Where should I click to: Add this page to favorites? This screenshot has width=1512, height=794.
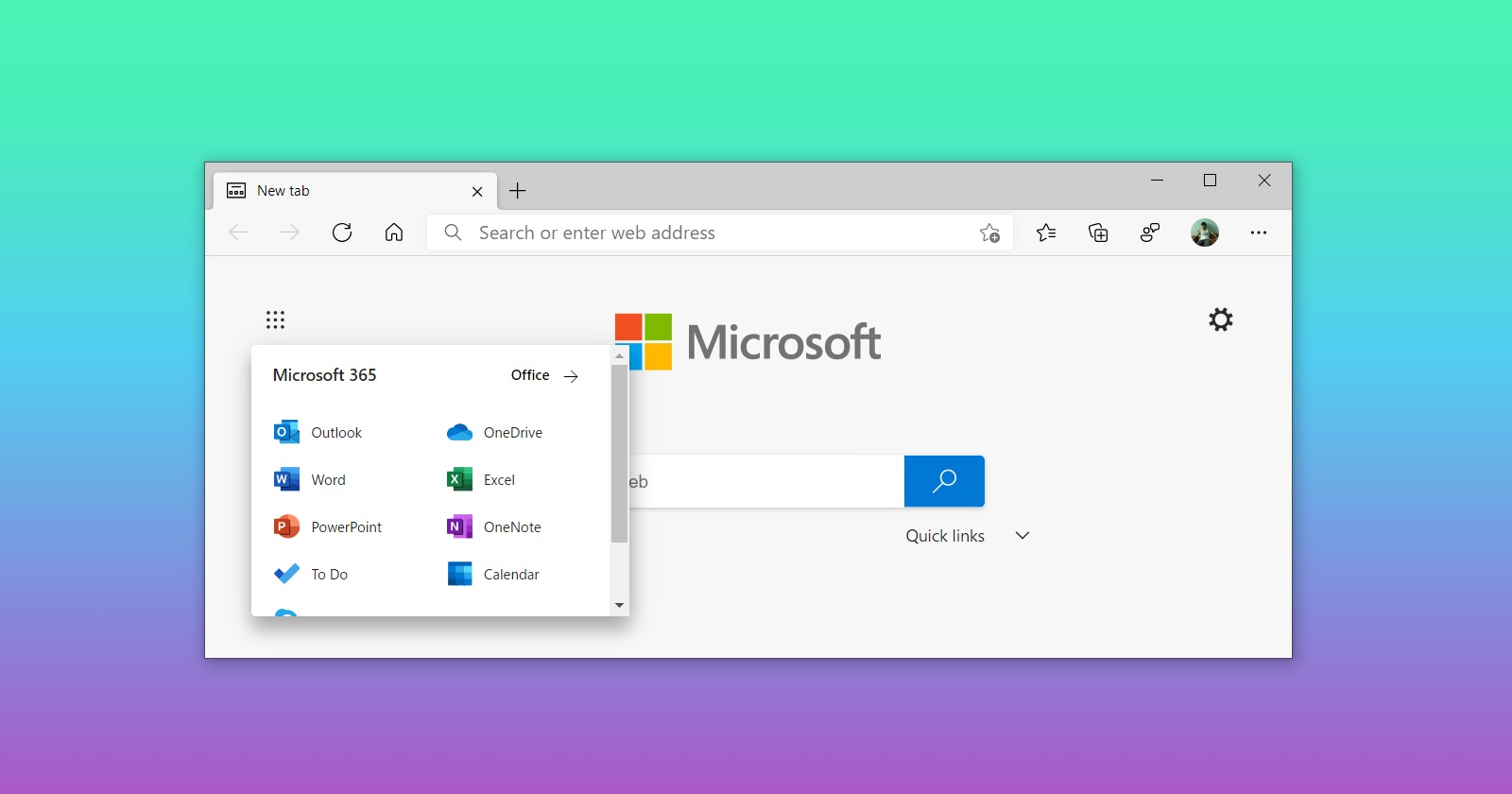(989, 233)
